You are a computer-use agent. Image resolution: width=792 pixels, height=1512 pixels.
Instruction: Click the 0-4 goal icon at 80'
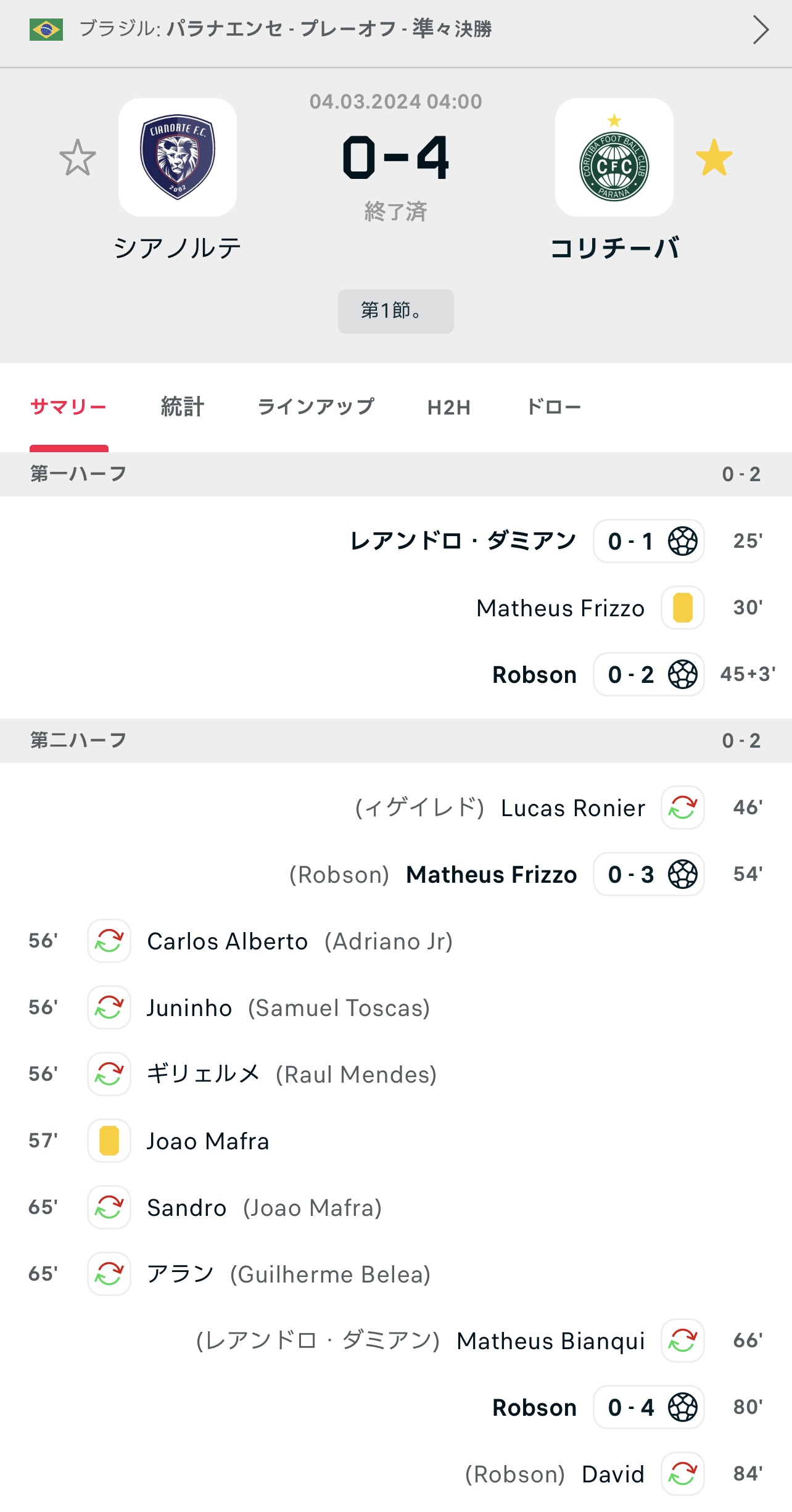click(x=683, y=1407)
